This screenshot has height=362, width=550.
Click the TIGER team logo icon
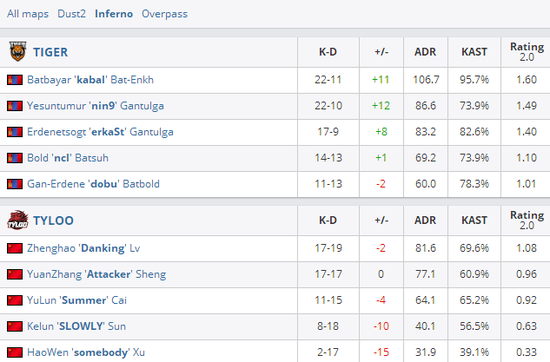18,52
